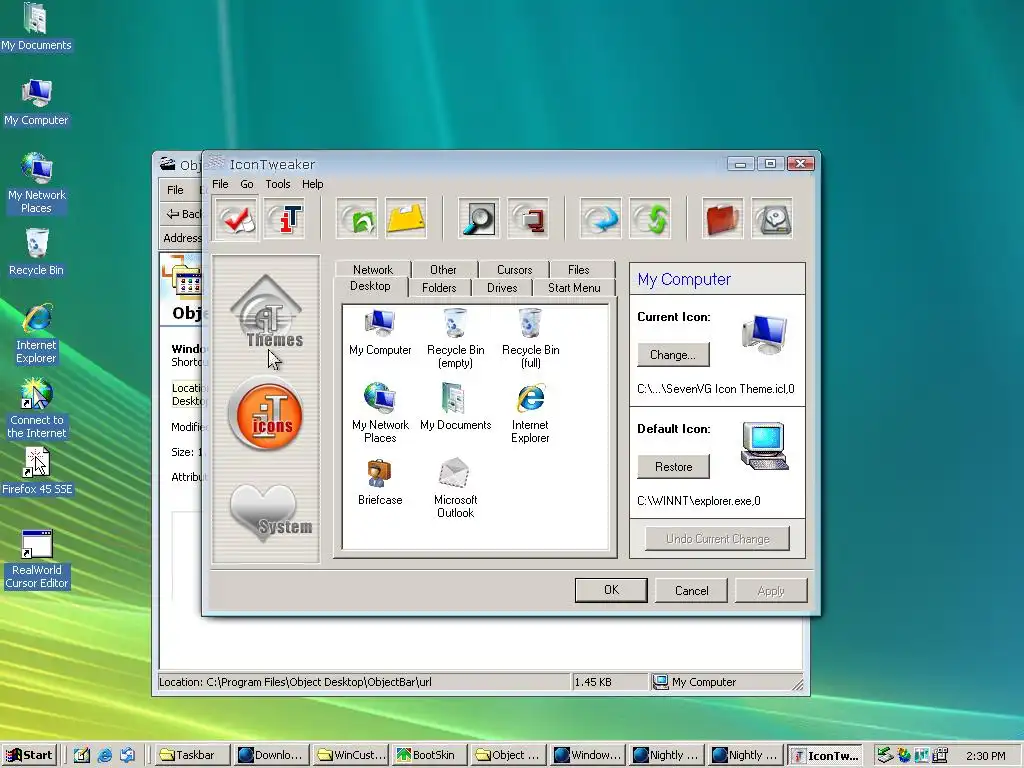The width and height of the screenshot is (1024, 768).
Task: Click Connect to the Internet desktop icon
Action: (37, 409)
